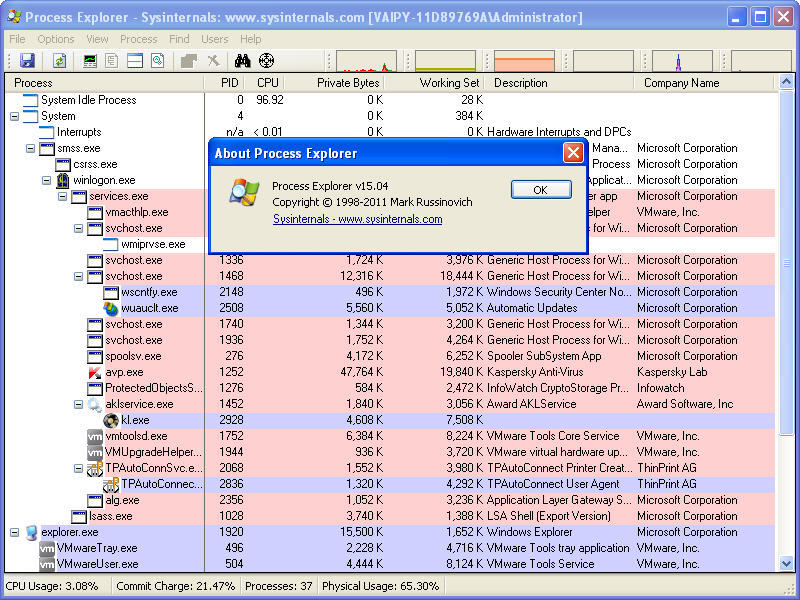This screenshot has height=600, width=800.
Task: Open the Options menu
Action: [x=56, y=39]
